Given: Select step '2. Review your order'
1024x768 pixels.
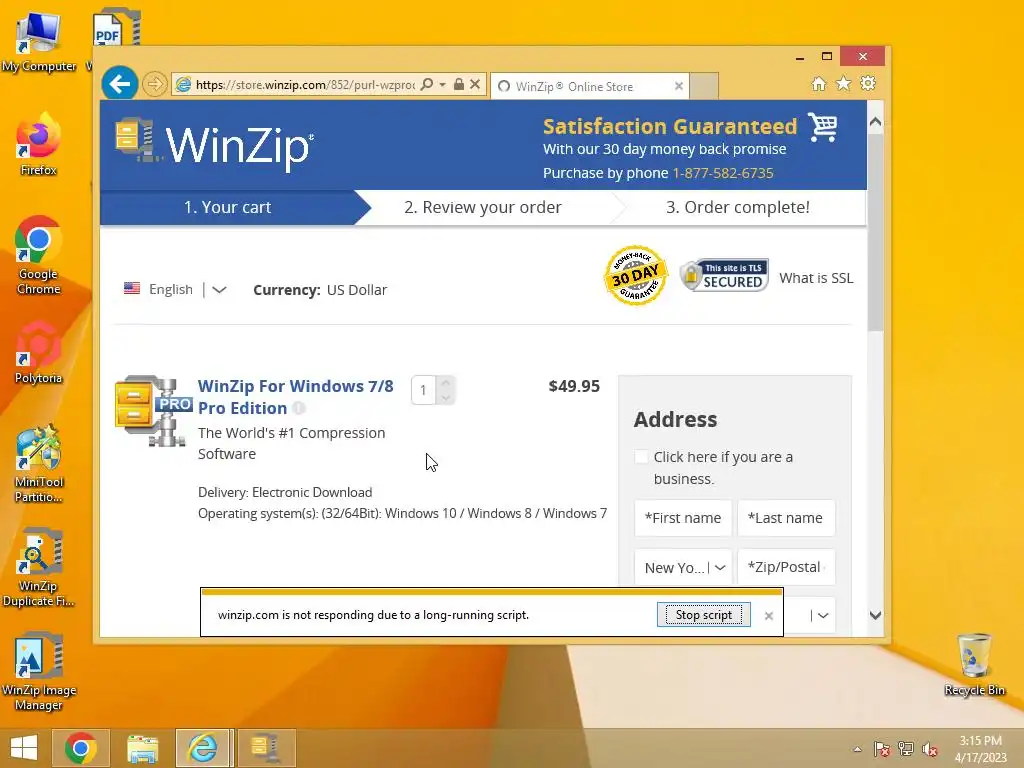Looking at the screenshot, I should (x=483, y=207).
